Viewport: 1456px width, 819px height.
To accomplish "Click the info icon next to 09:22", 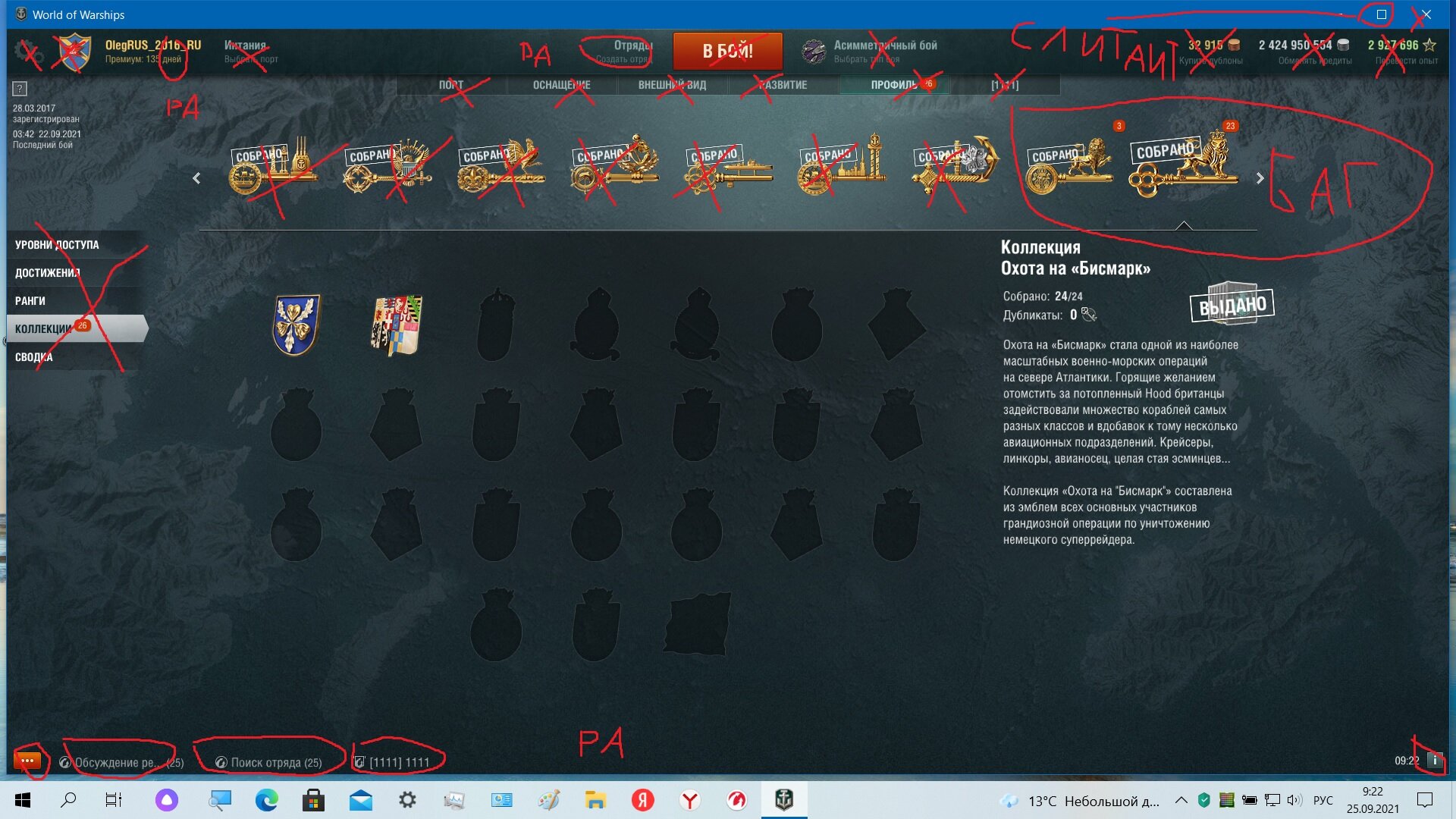I will click(x=1435, y=760).
